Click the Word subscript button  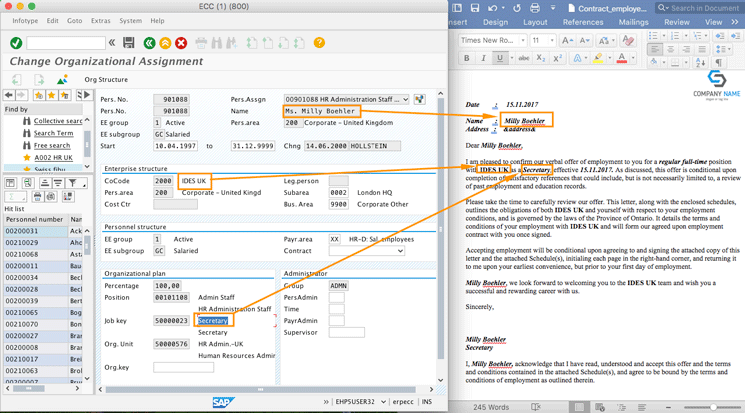[541, 58]
